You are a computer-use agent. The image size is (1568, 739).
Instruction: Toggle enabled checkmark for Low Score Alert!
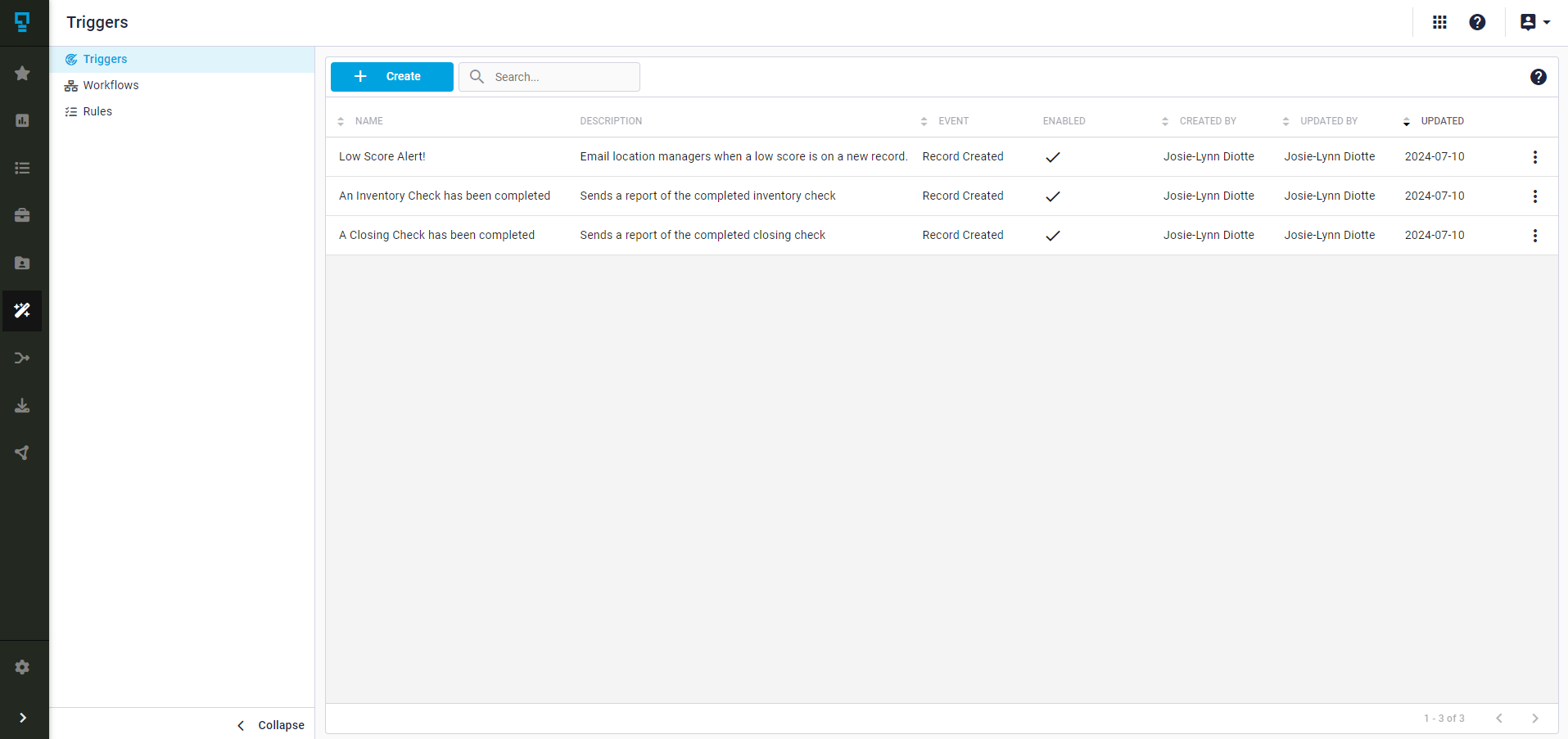[x=1053, y=156]
